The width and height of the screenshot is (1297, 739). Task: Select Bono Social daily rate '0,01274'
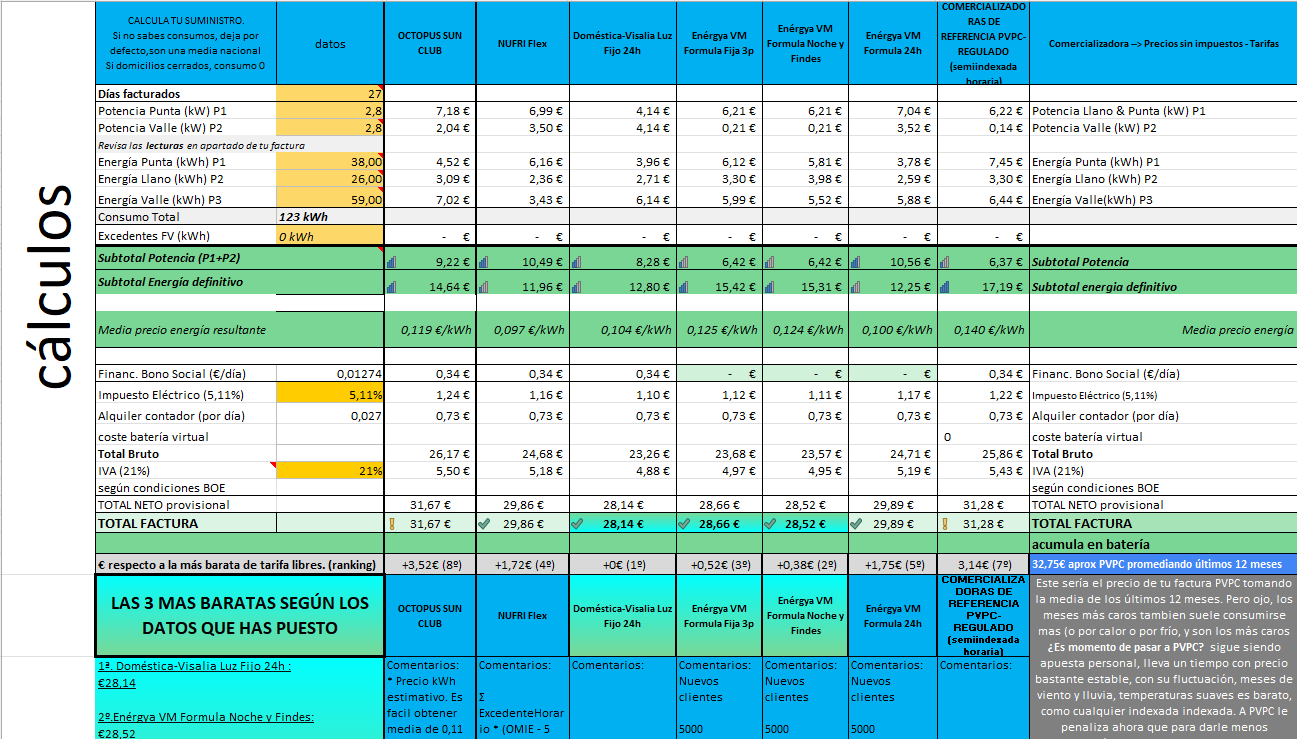click(x=330, y=374)
